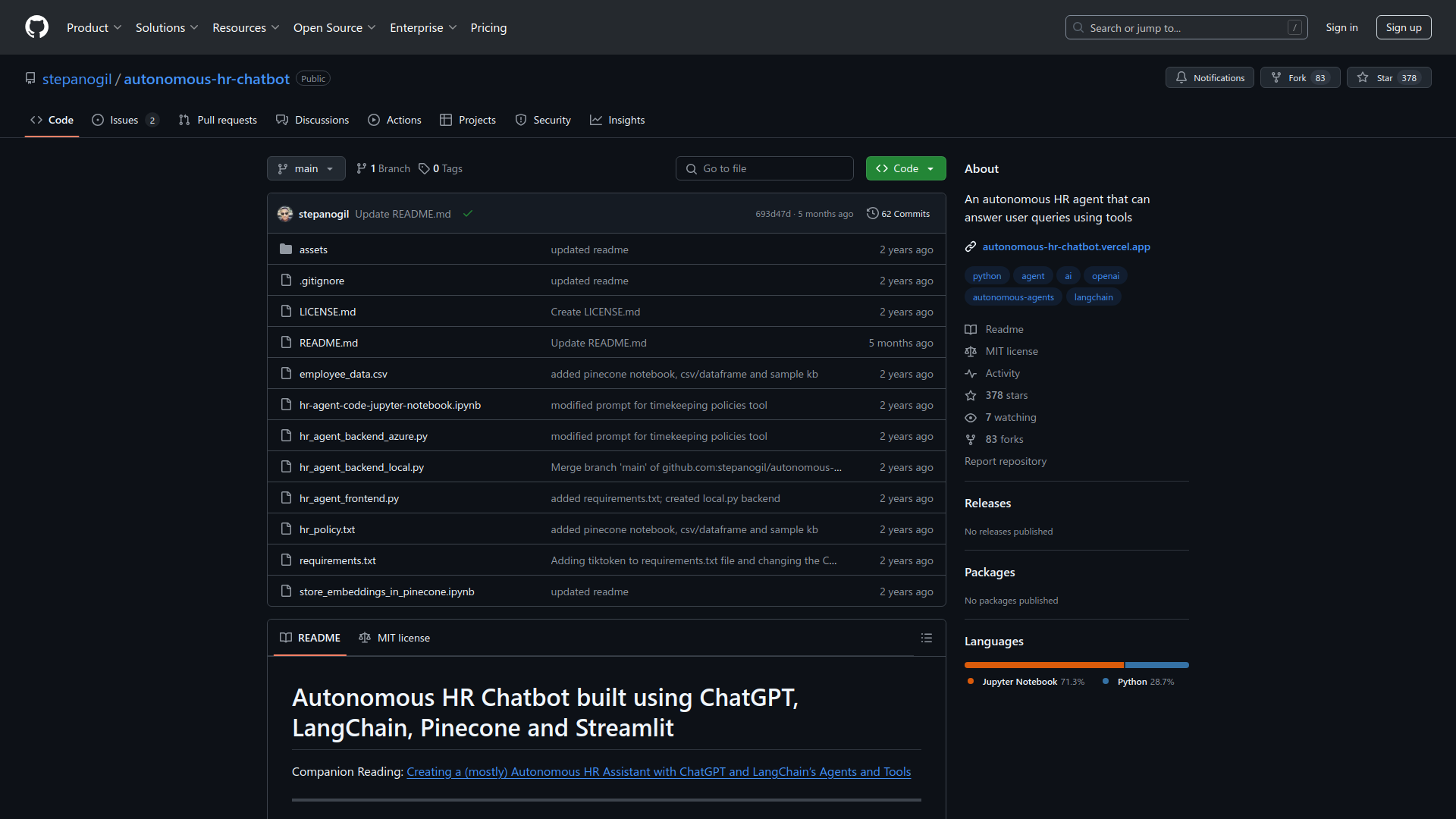This screenshot has height=819, width=1456.
Task: Click the Jupyter Notebook 71.3% legend entry
Action: (x=1026, y=682)
